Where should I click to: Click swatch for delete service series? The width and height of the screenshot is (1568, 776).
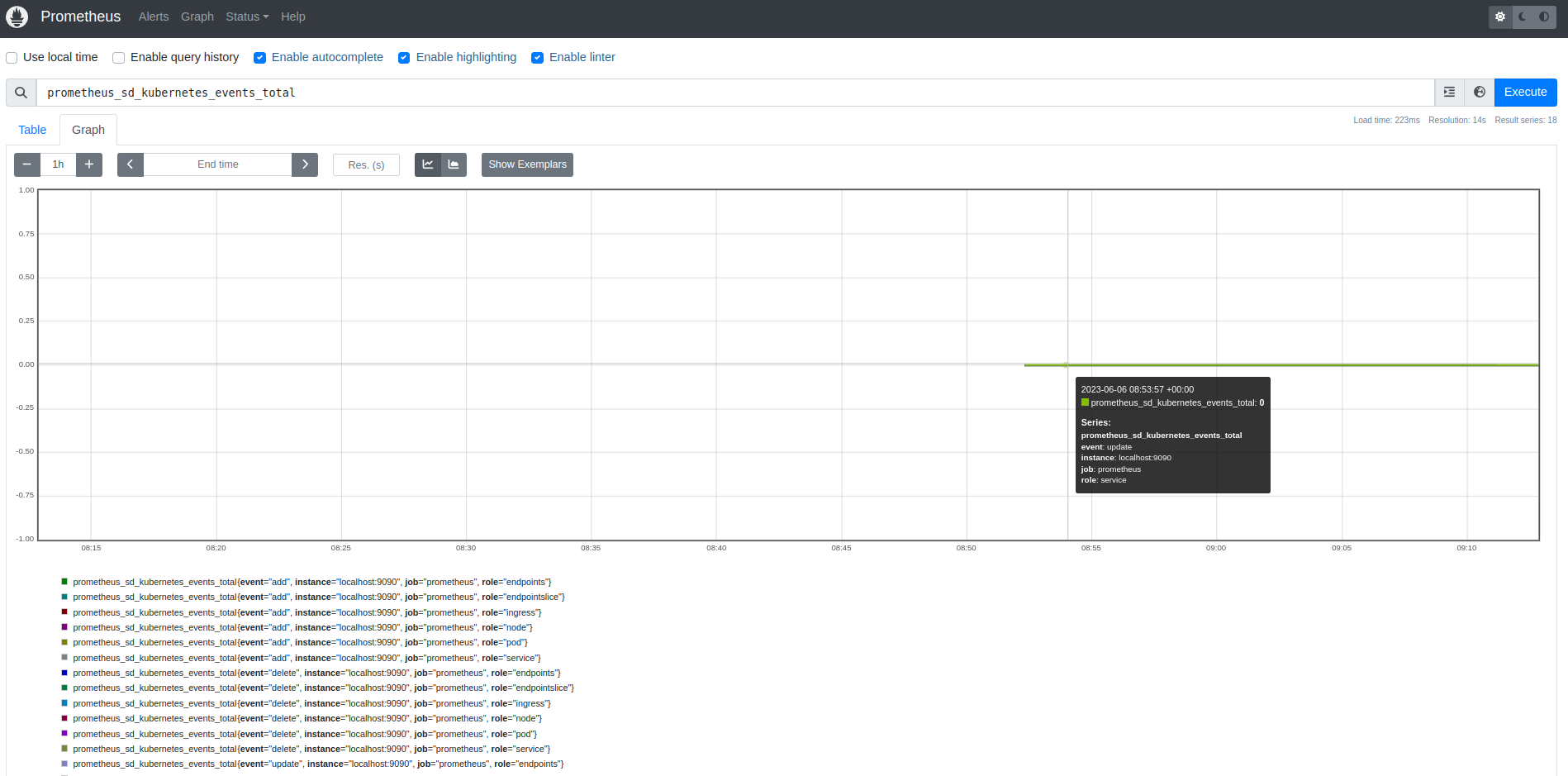point(64,749)
